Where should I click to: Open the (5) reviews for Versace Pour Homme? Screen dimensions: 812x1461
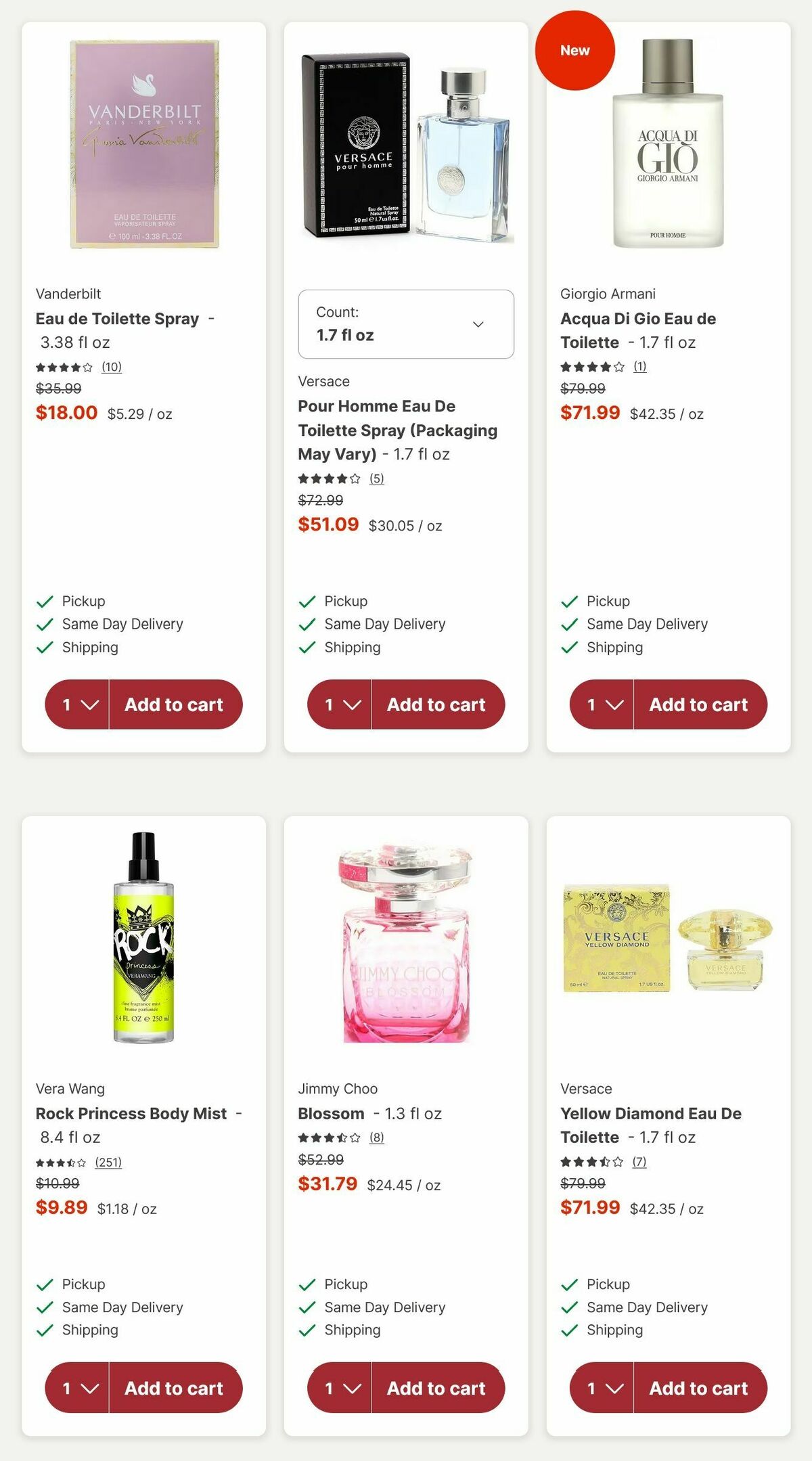(376, 480)
